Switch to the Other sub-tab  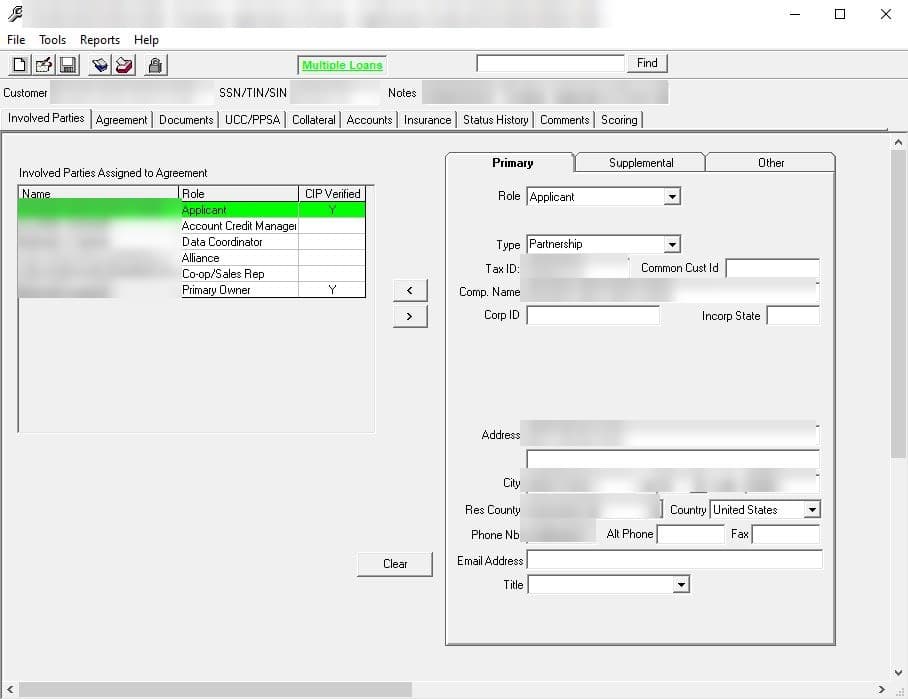pos(770,163)
